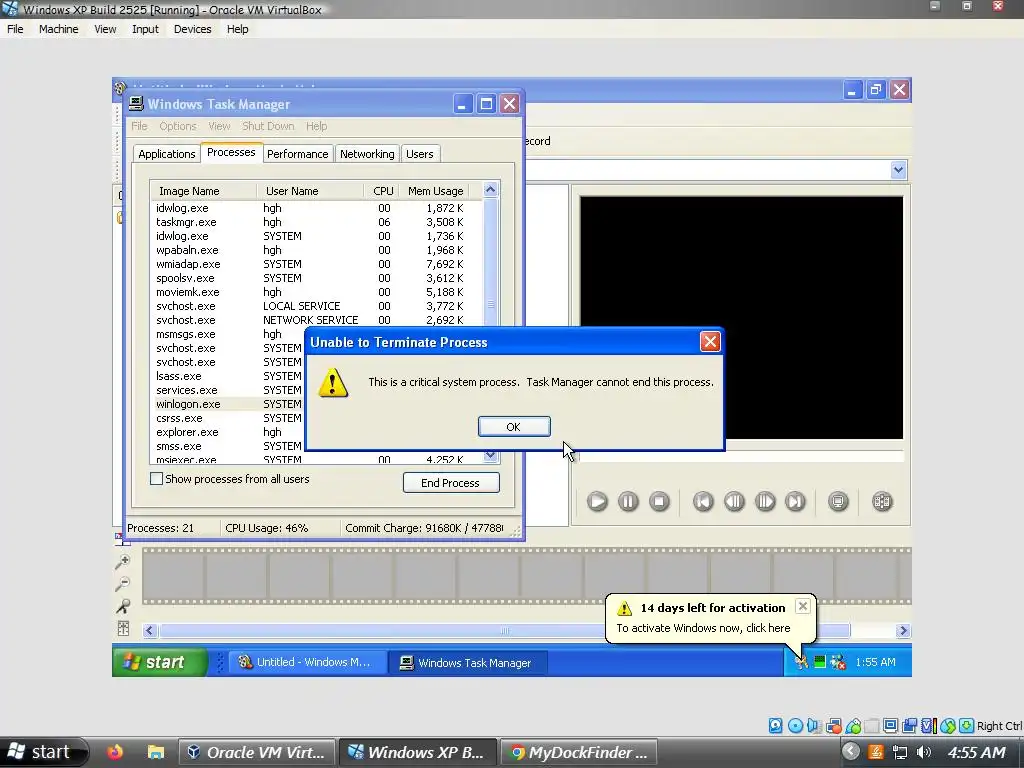
Task: Select the wpabaln.exe process
Action: click(316, 250)
